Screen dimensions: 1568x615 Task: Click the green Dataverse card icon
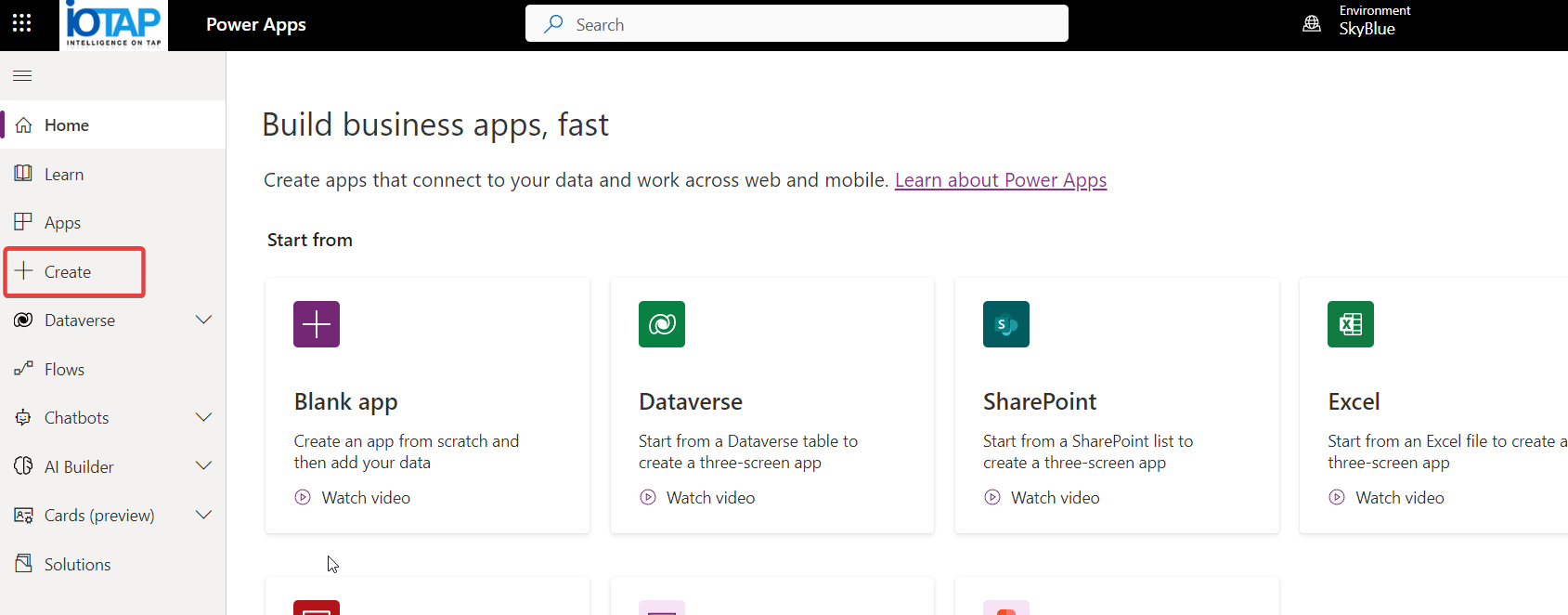662,324
